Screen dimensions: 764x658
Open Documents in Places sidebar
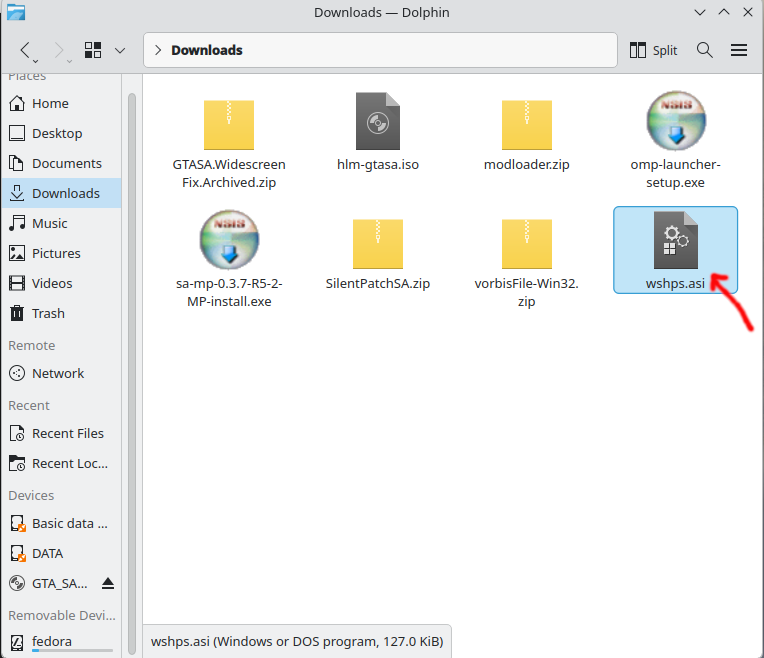coord(61,163)
